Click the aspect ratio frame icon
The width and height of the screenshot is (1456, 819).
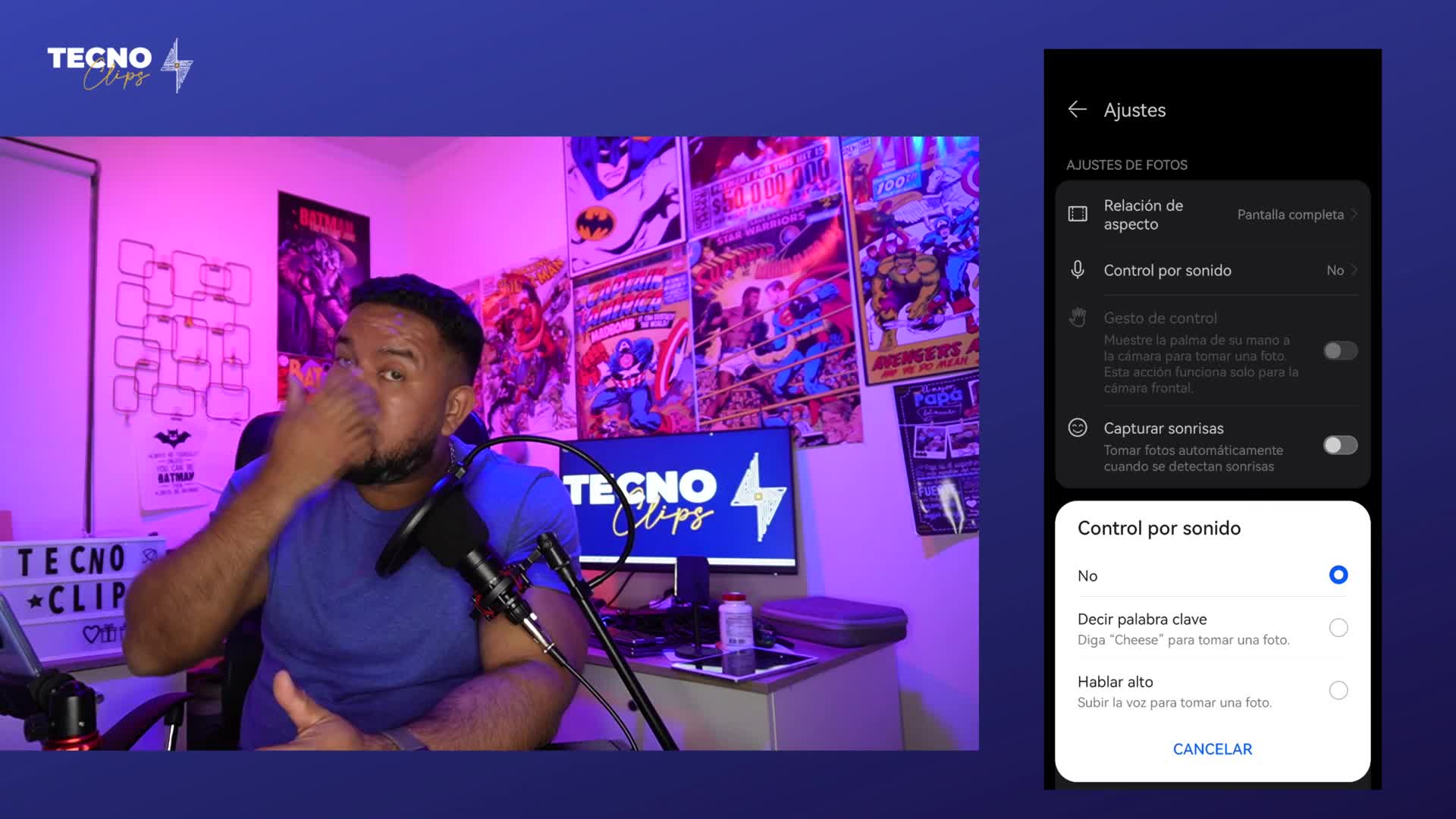[x=1080, y=214]
